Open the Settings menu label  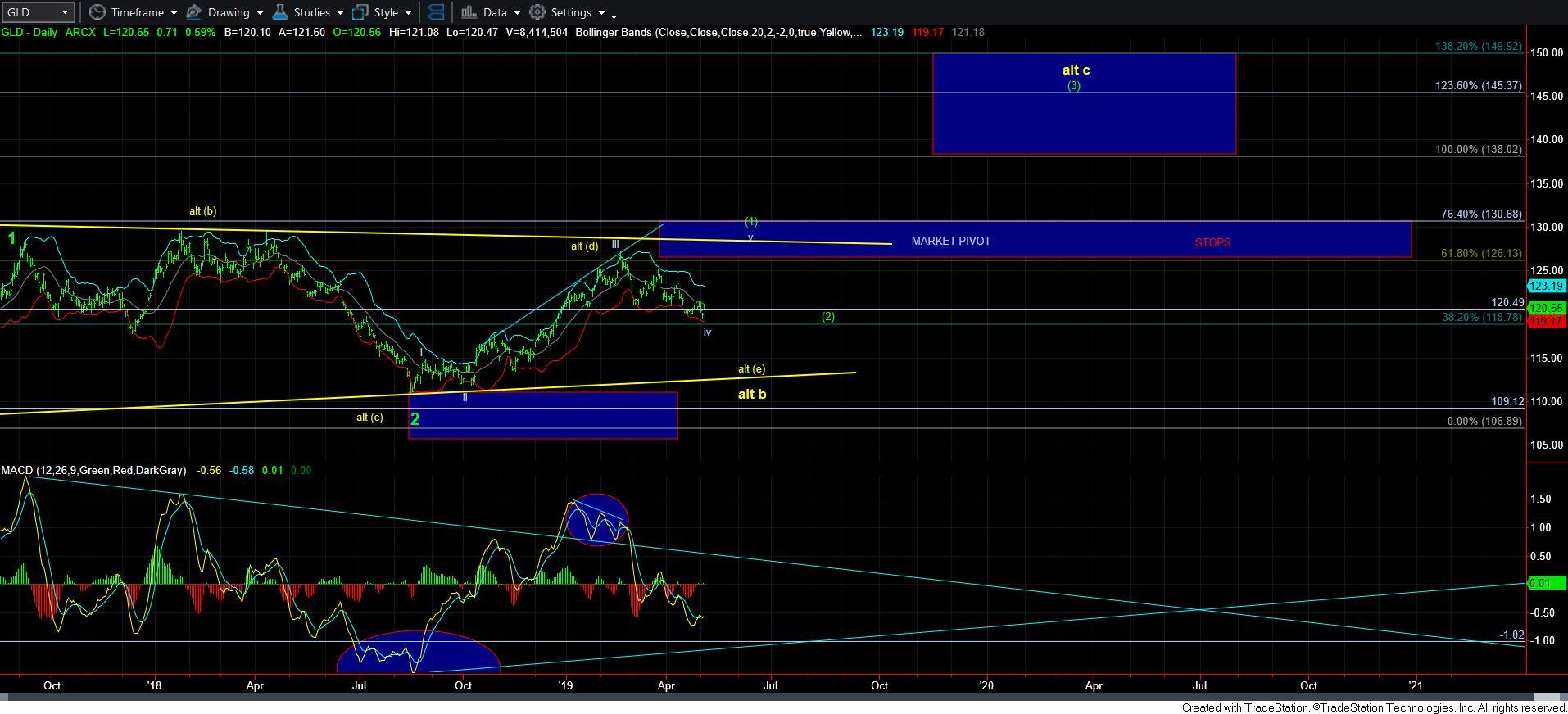571,12
